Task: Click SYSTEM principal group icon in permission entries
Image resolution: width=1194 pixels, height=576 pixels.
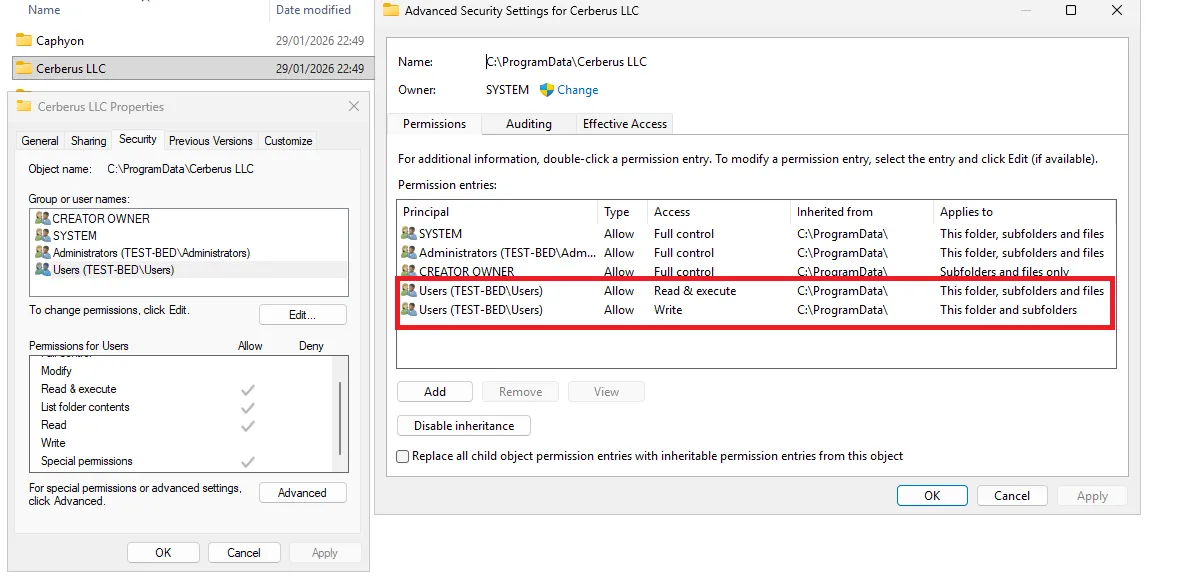Action: [x=408, y=234]
